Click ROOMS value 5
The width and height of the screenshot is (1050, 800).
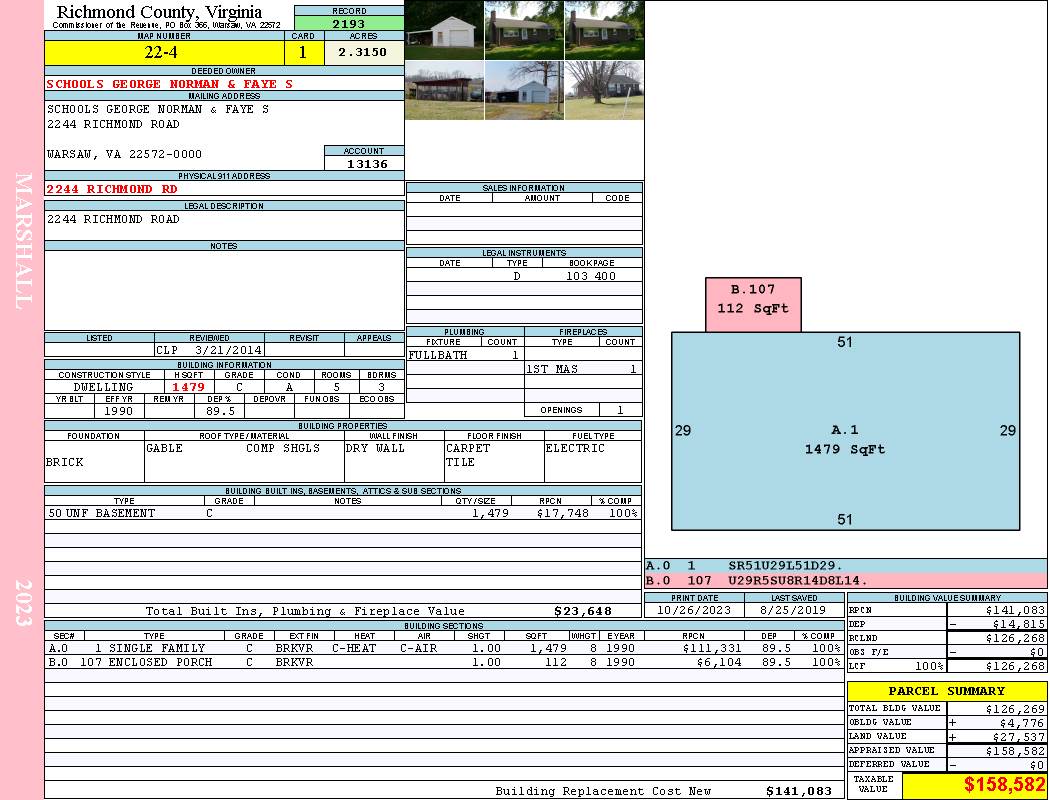point(336,387)
